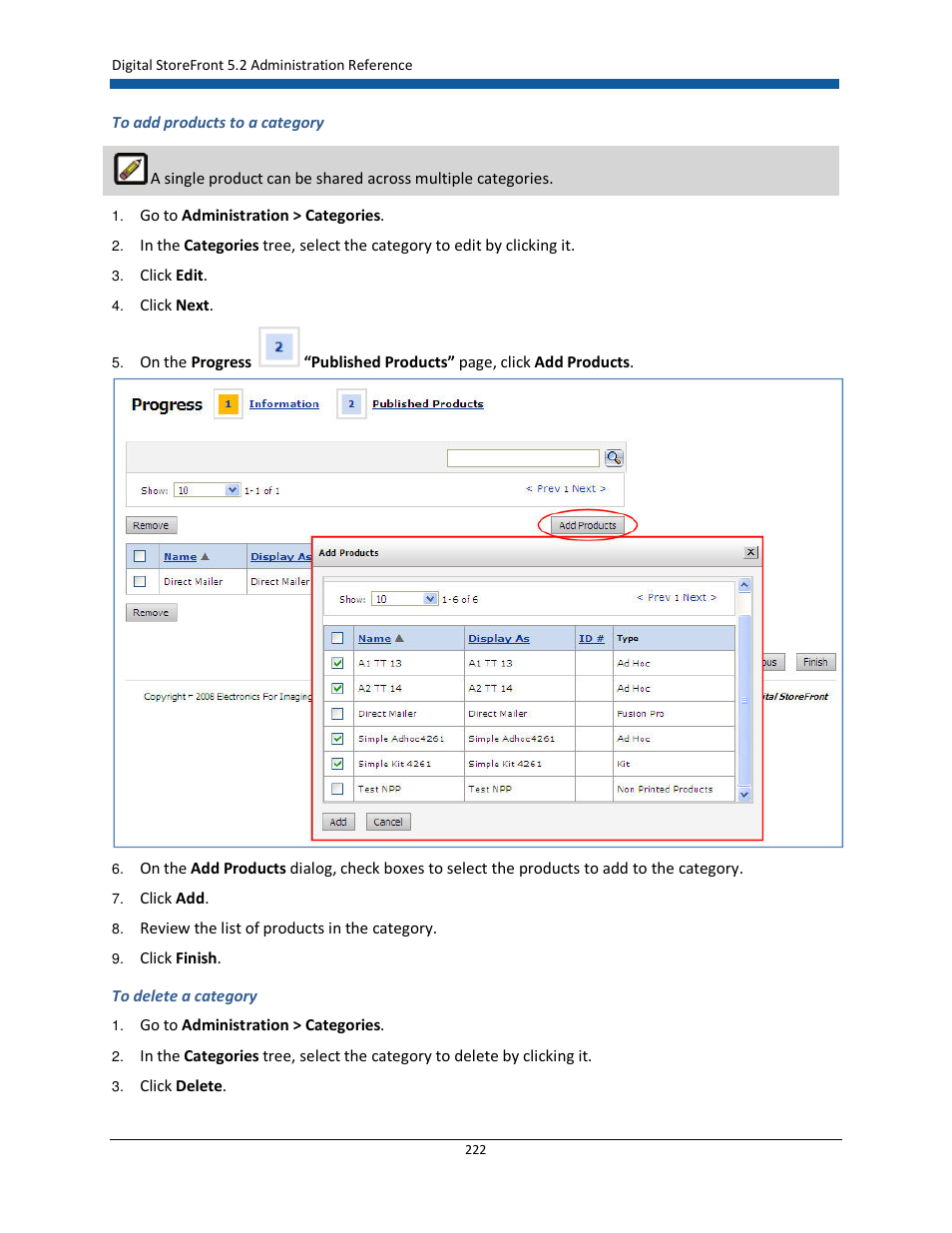This screenshot has width=952, height=1233.
Task: Toggle the select-all checkbox in Add Products dialog header
Action: tap(337, 638)
